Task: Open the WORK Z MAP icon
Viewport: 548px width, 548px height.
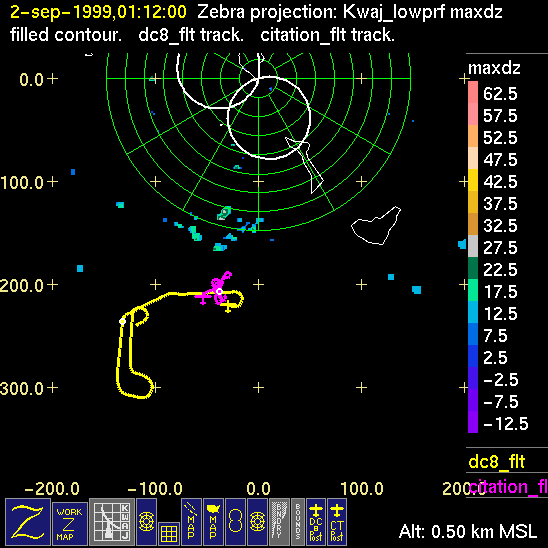Action: click(70, 524)
